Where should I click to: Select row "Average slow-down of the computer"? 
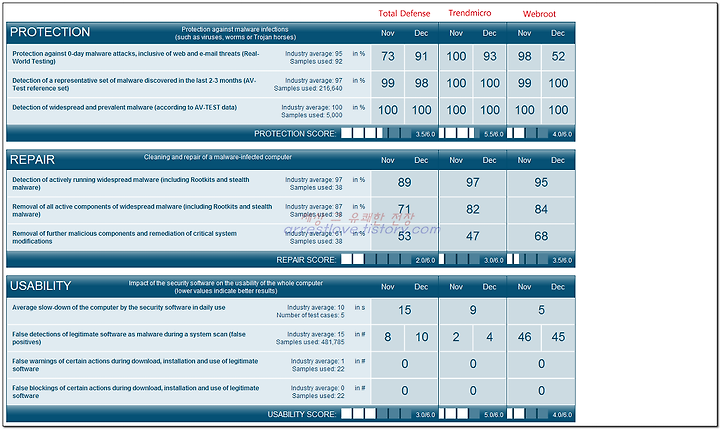click(291, 311)
